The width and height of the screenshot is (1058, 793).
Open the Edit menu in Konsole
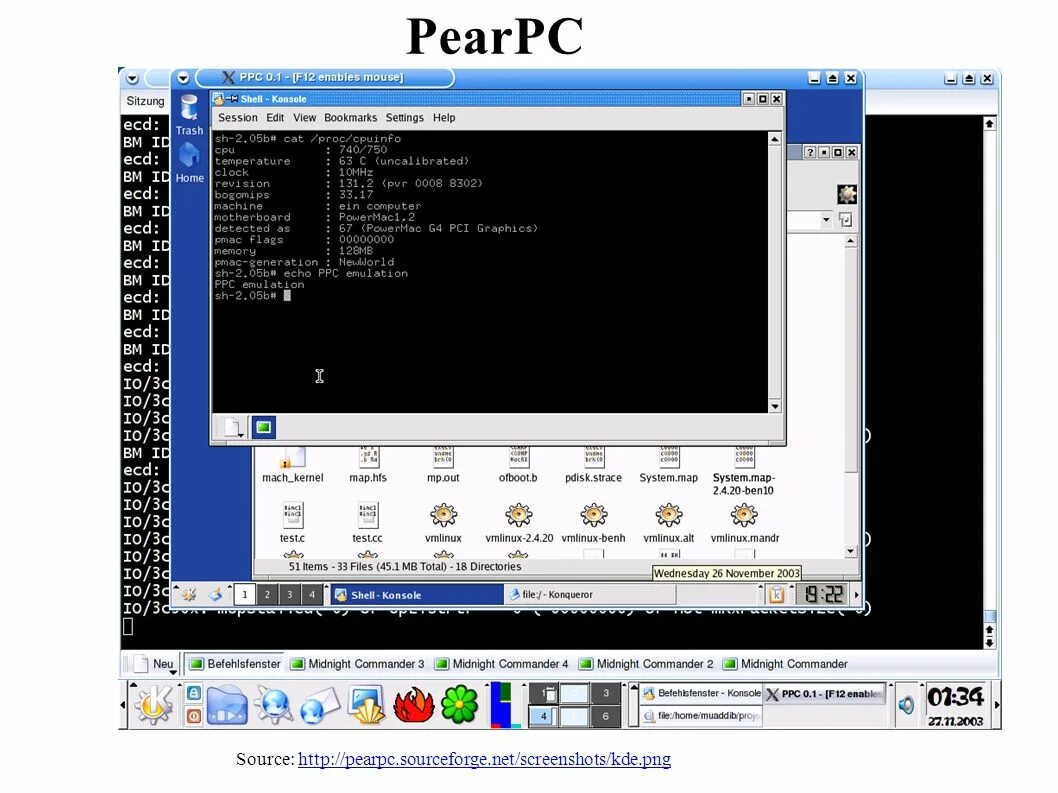pos(275,117)
